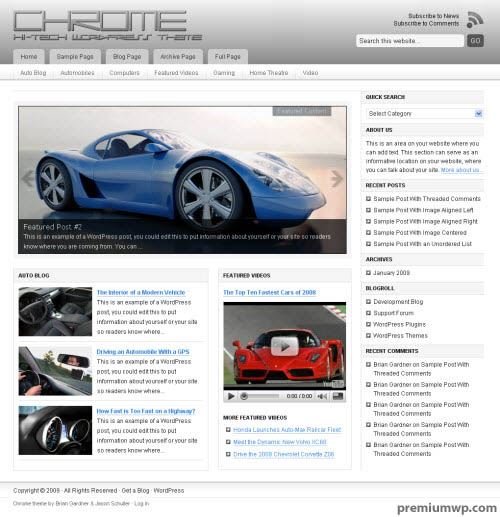Open How Fast is Too Fast article
500x517 pixels.
(x=146, y=411)
